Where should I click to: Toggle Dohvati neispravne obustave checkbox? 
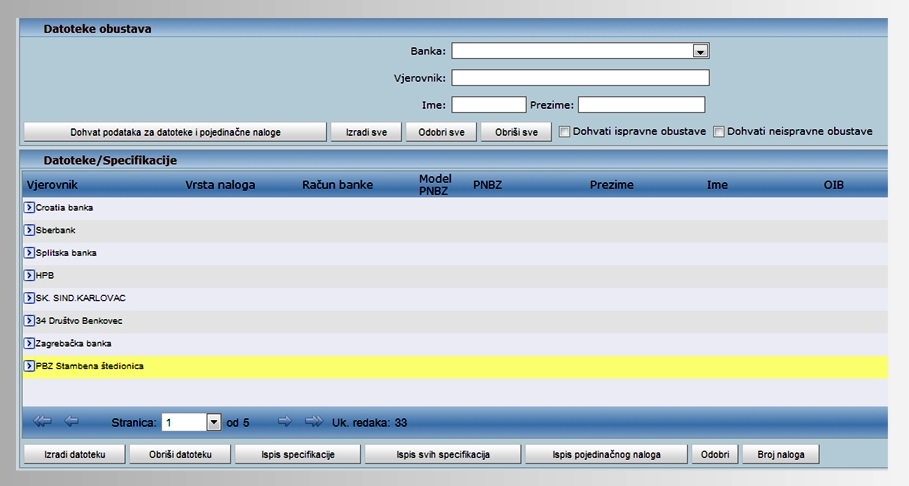(x=719, y=132)
